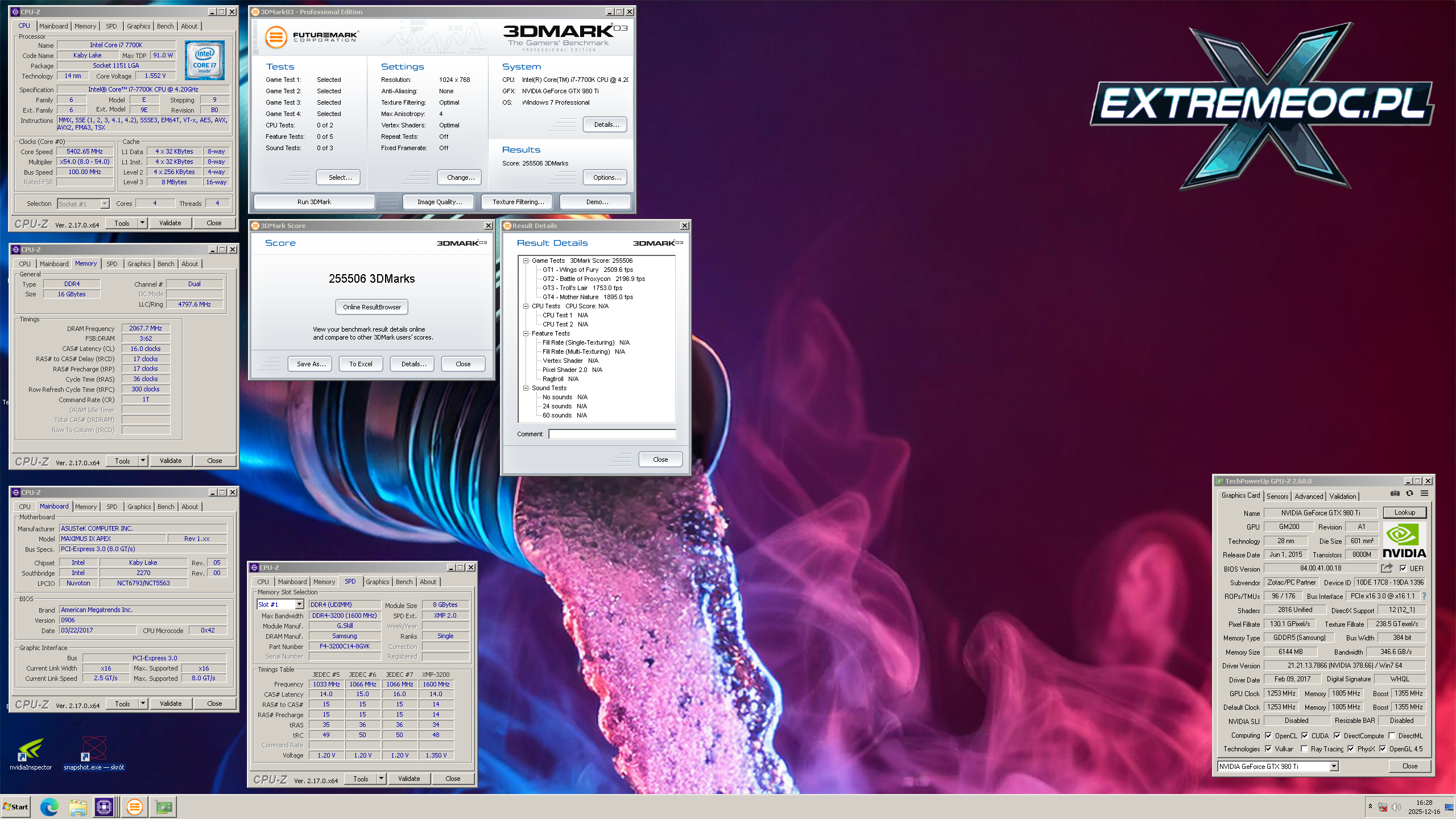
Task: Open Slot #1 memory slot dropdown
Action: click(299, 605)
